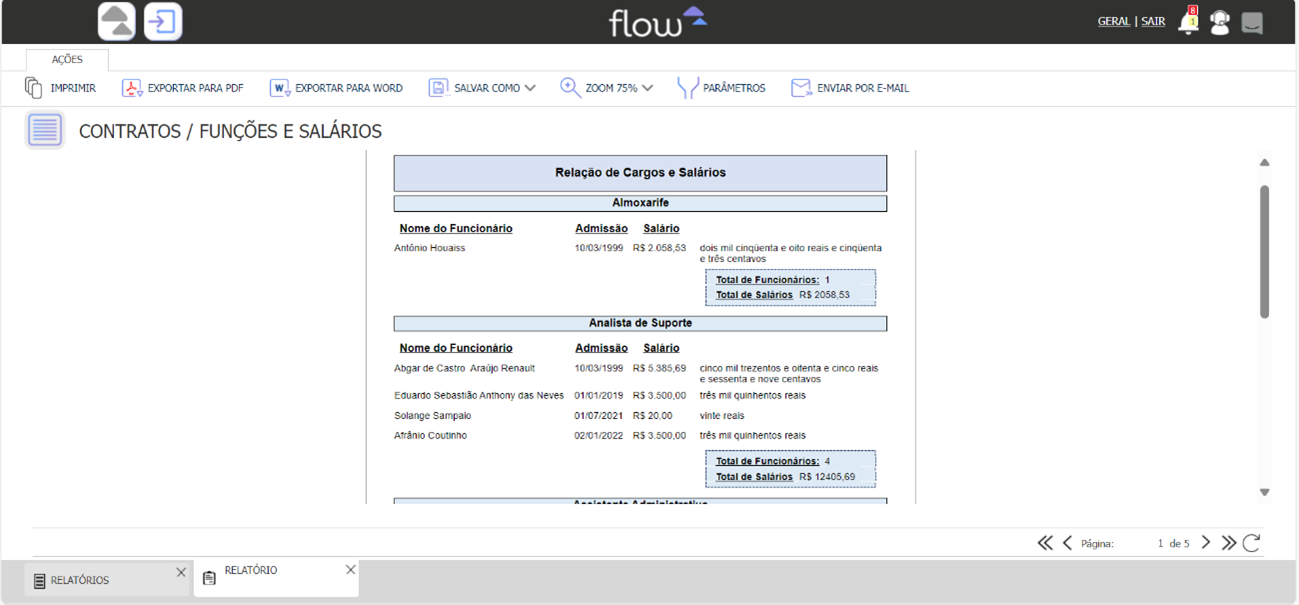Click admission date 01/01/2019

(599, 395)
